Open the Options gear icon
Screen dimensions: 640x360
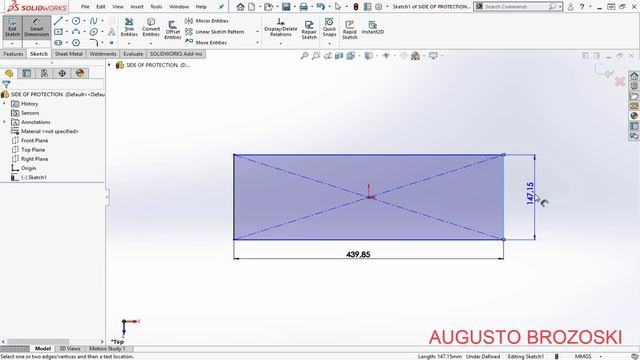coord(379,7)
